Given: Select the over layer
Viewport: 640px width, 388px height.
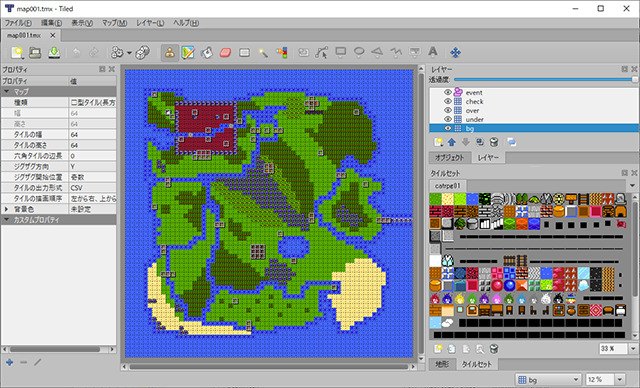Looking at the screenshot, I should [x=472, y=110].
